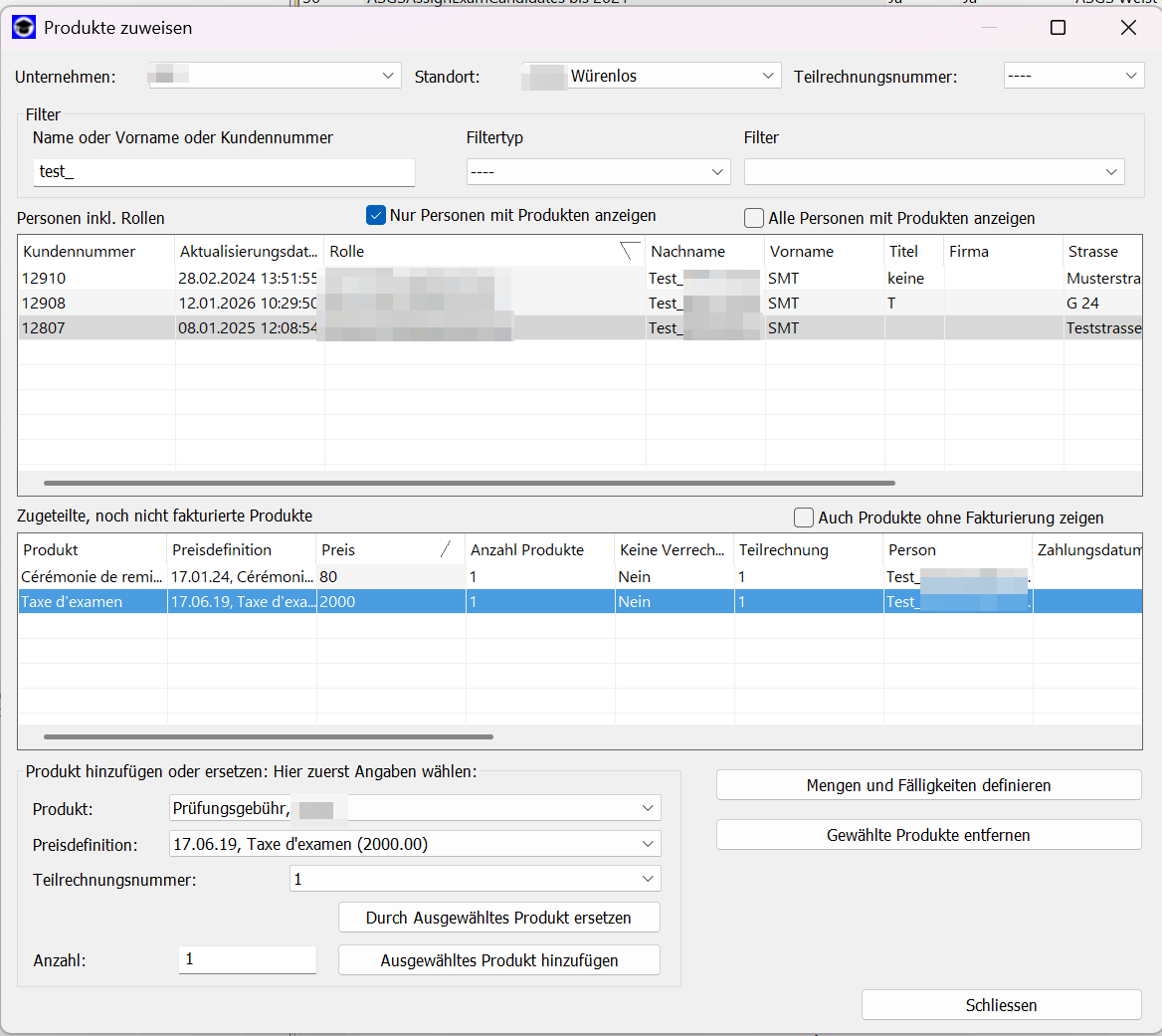
Task: Click the Titel column header
Action: [x=913, y=251]
